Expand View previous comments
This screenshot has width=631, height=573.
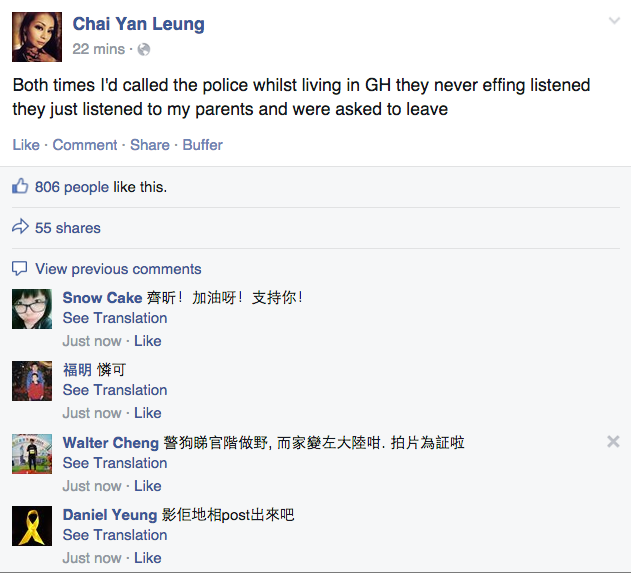(x=118, y=269)
